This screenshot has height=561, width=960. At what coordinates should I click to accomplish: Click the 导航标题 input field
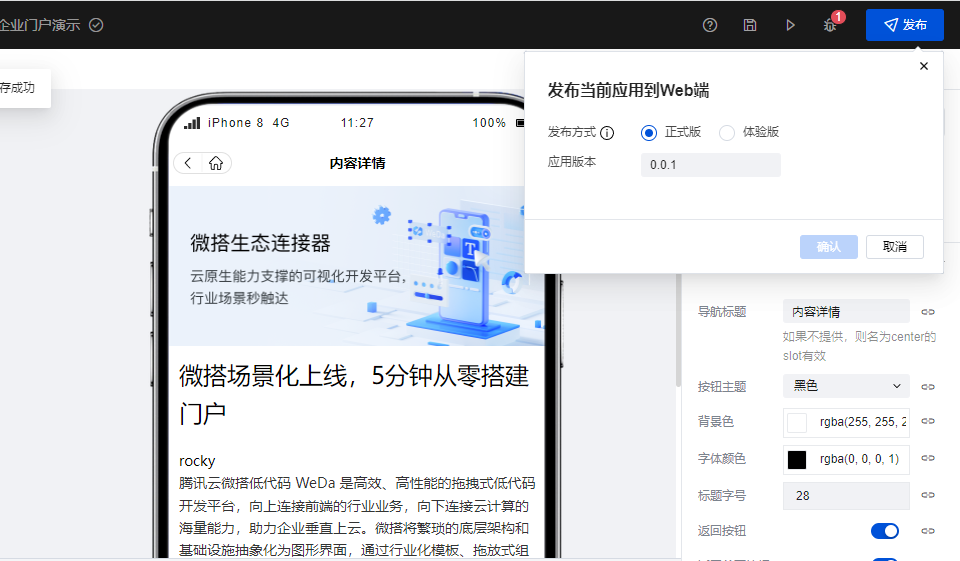coord(846,312)
